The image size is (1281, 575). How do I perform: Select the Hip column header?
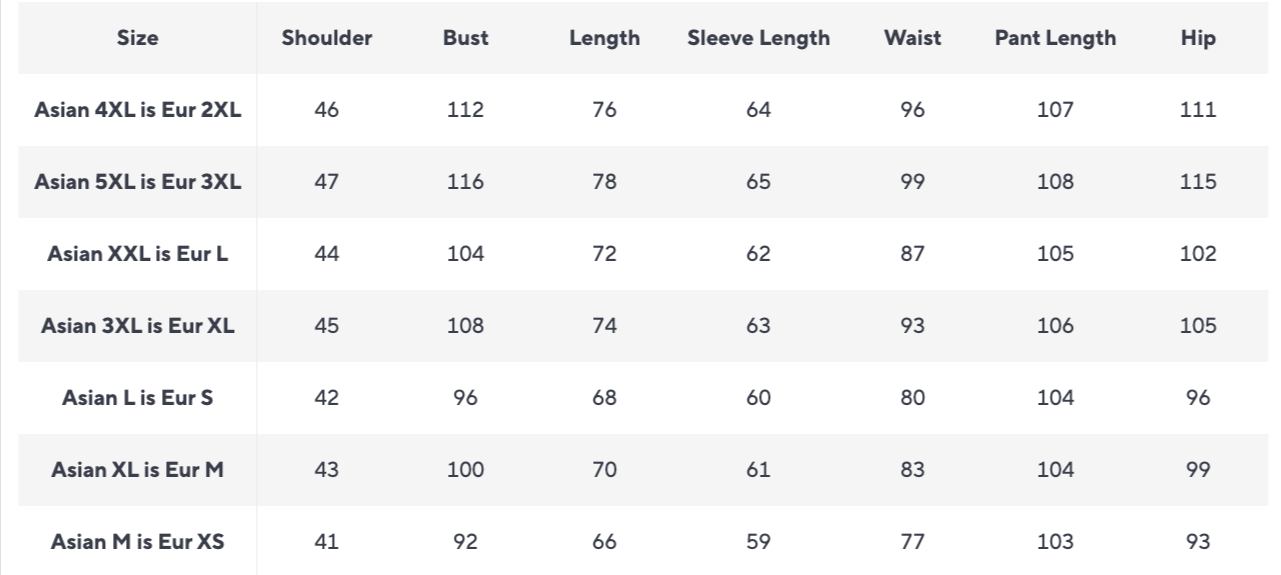pyautogui.click(x=1198, y=38)
